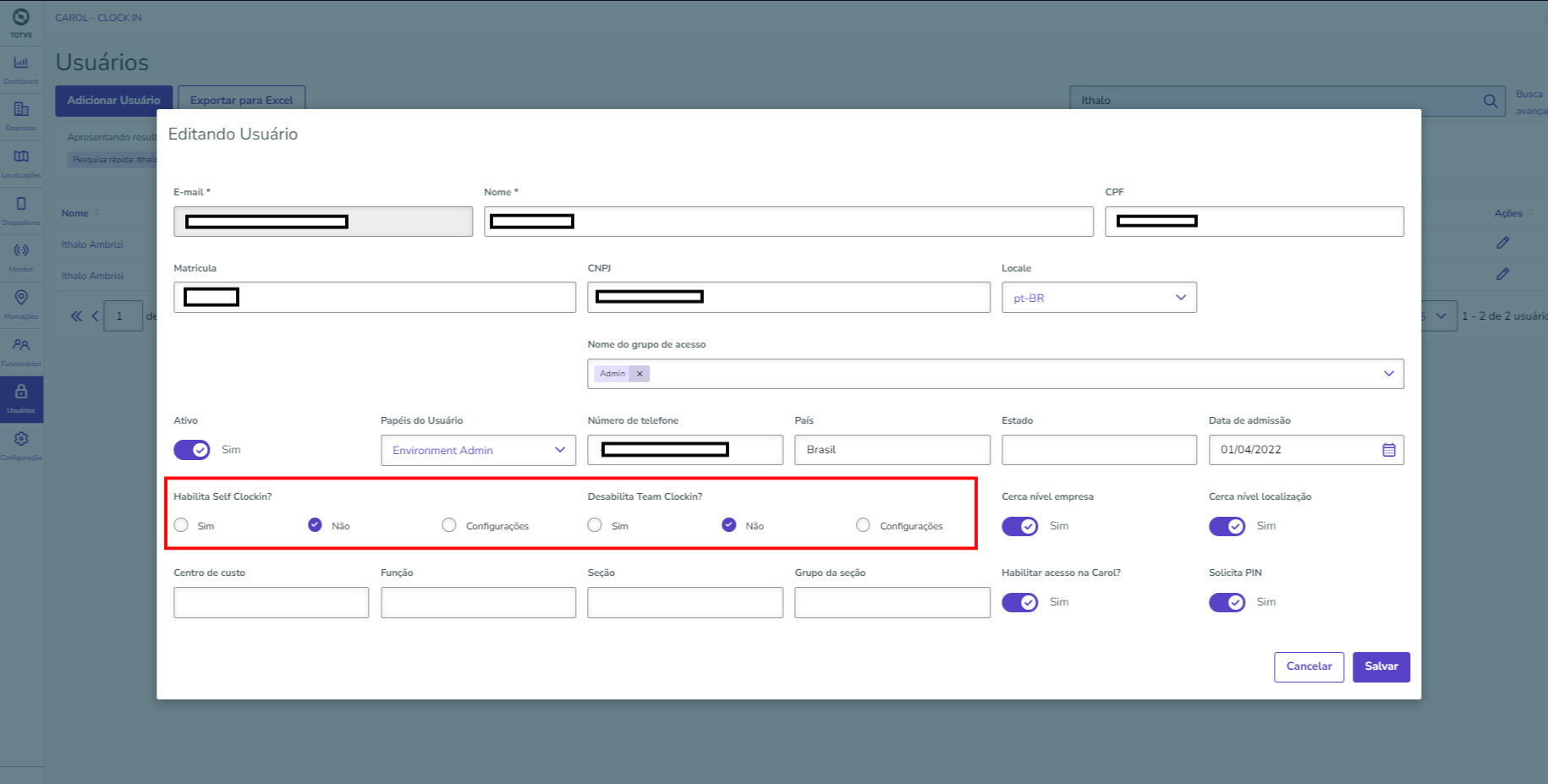The height and width of the screenshot is (784, 1548).
Task: Toggle Cerca nível empresa switch
Action: tap(1020, 526)
